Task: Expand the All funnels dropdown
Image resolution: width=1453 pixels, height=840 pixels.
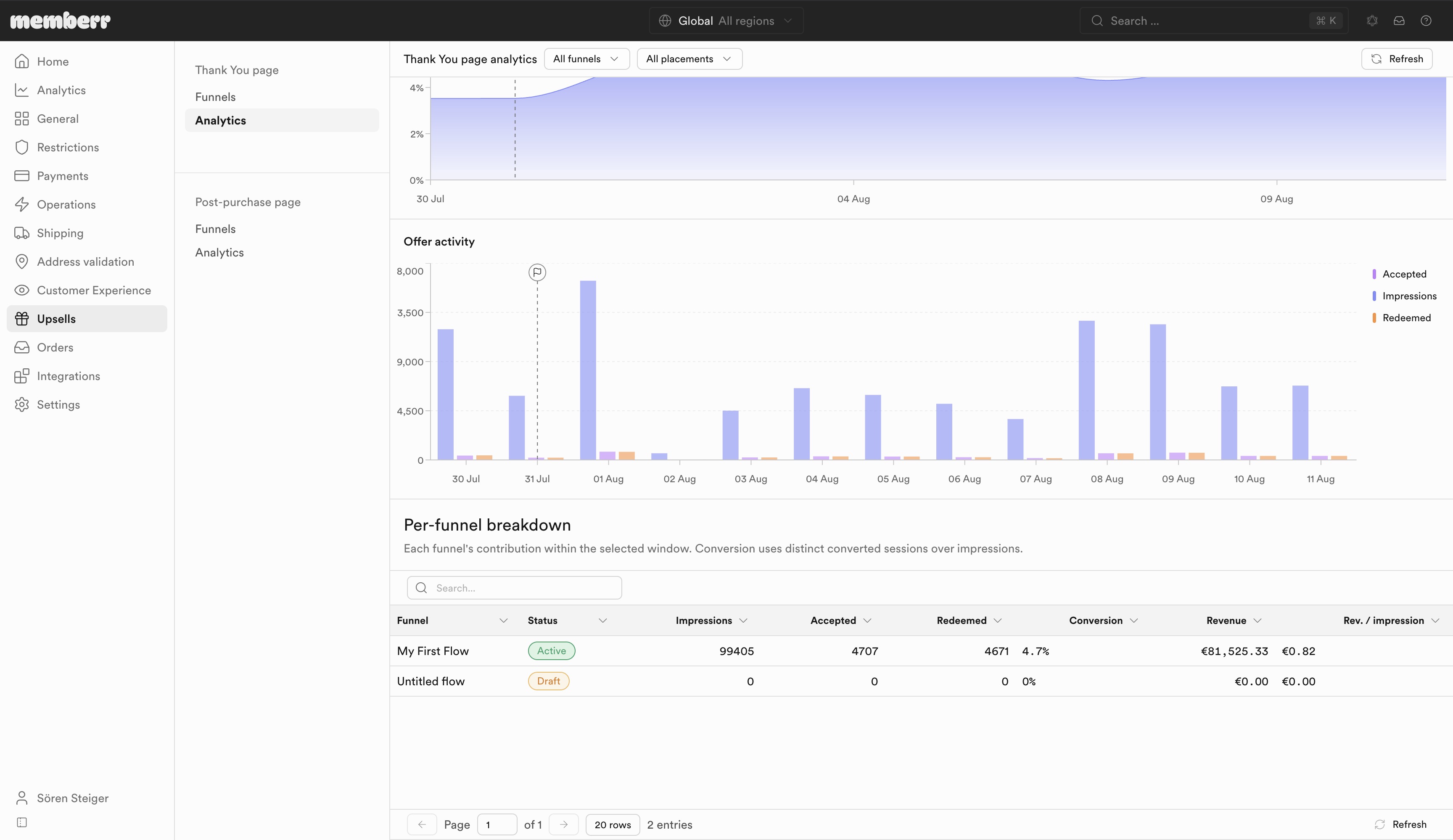Action: (586, 59)
